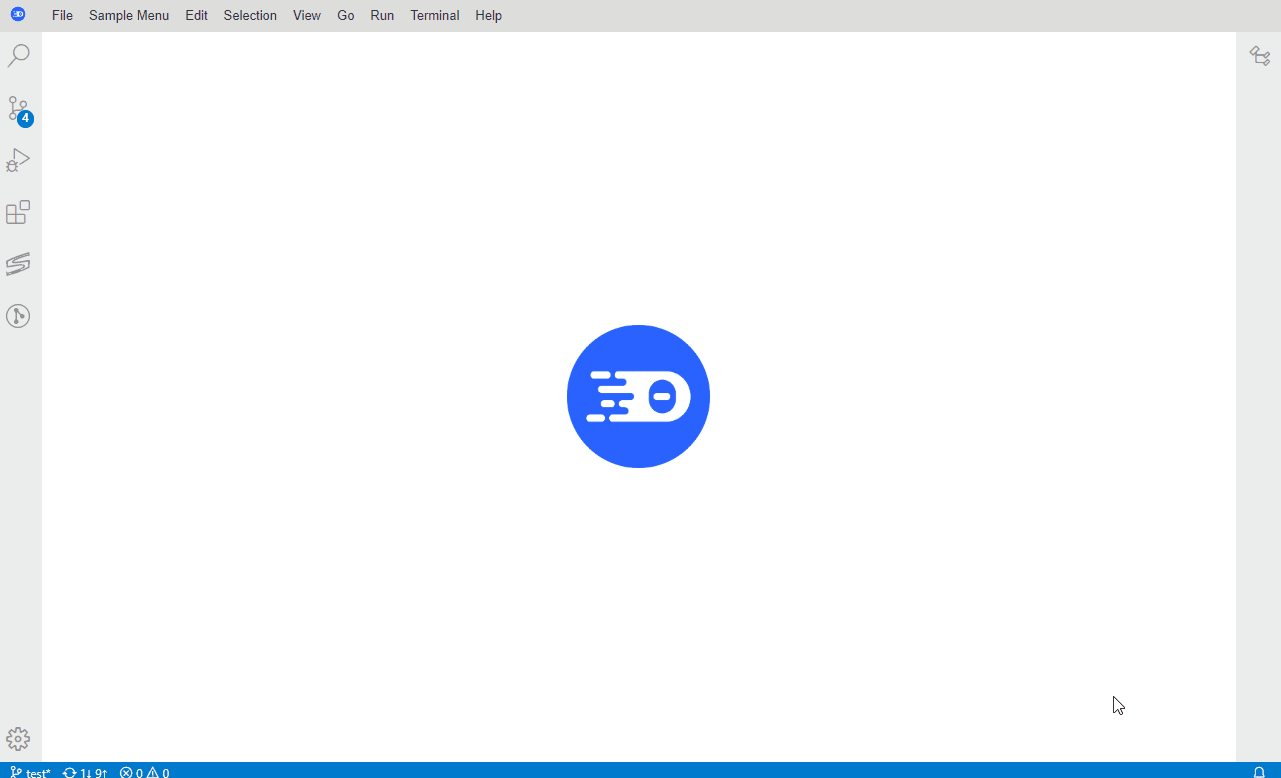1281x778 pixels.
Task: Open the Selection menu
Action: click(x=250, y=16)
